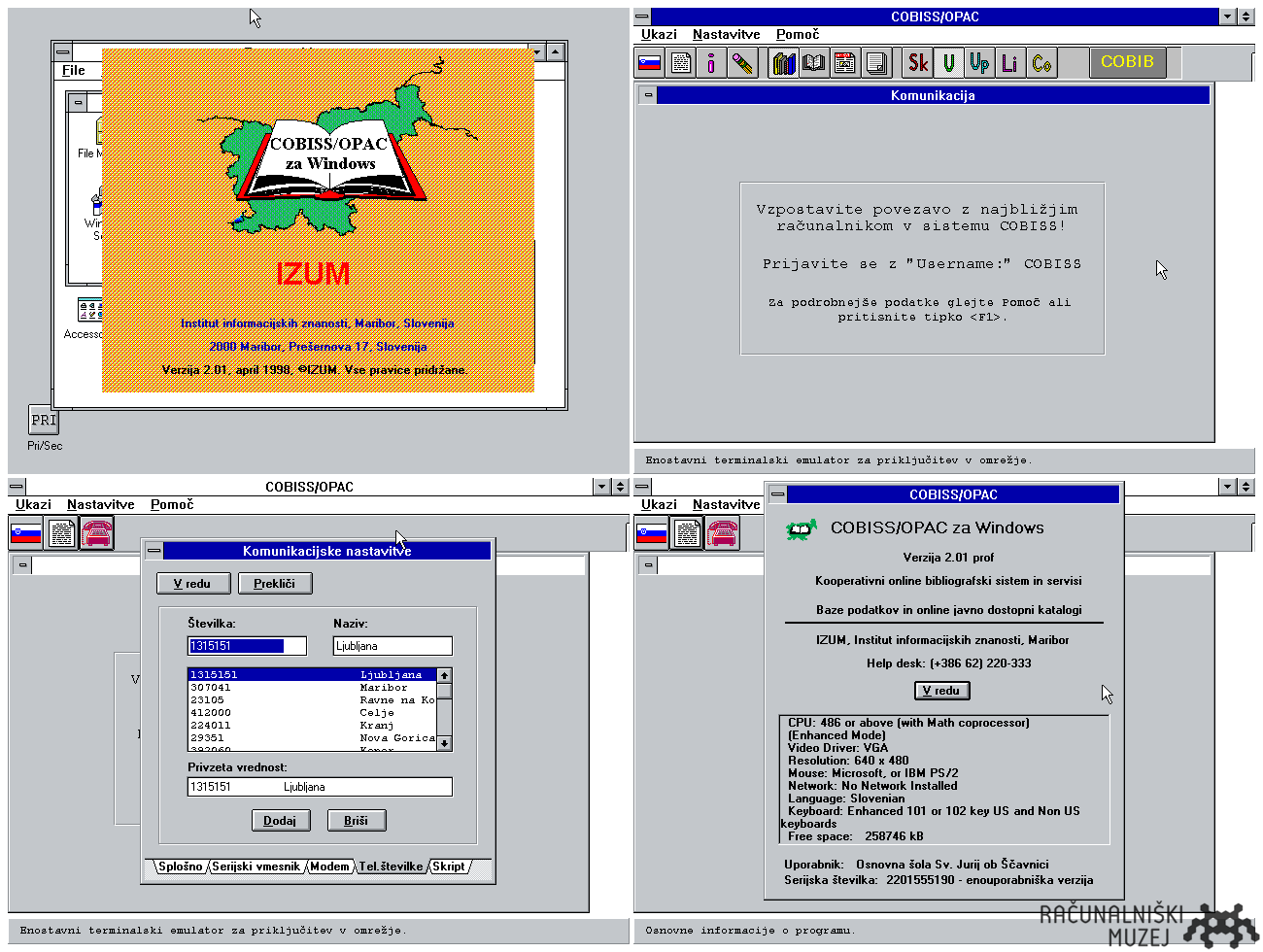Image resolution: width=1263 pixels, height=952 pixels.
Task: Switch to the Tel.številke tab
Action: [391, 867]
